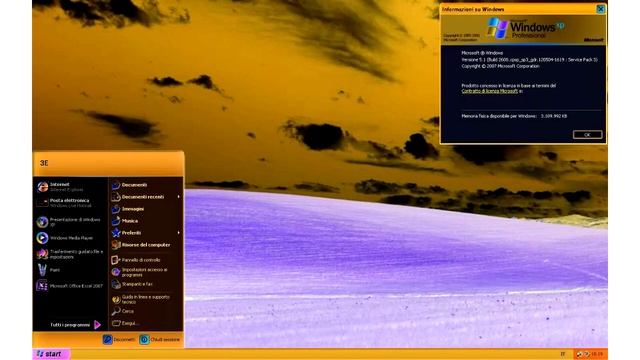Click the tray icon next to the clock
This screenshot has width=640, height=360.
pyautogui.click(x=587, y=354)
